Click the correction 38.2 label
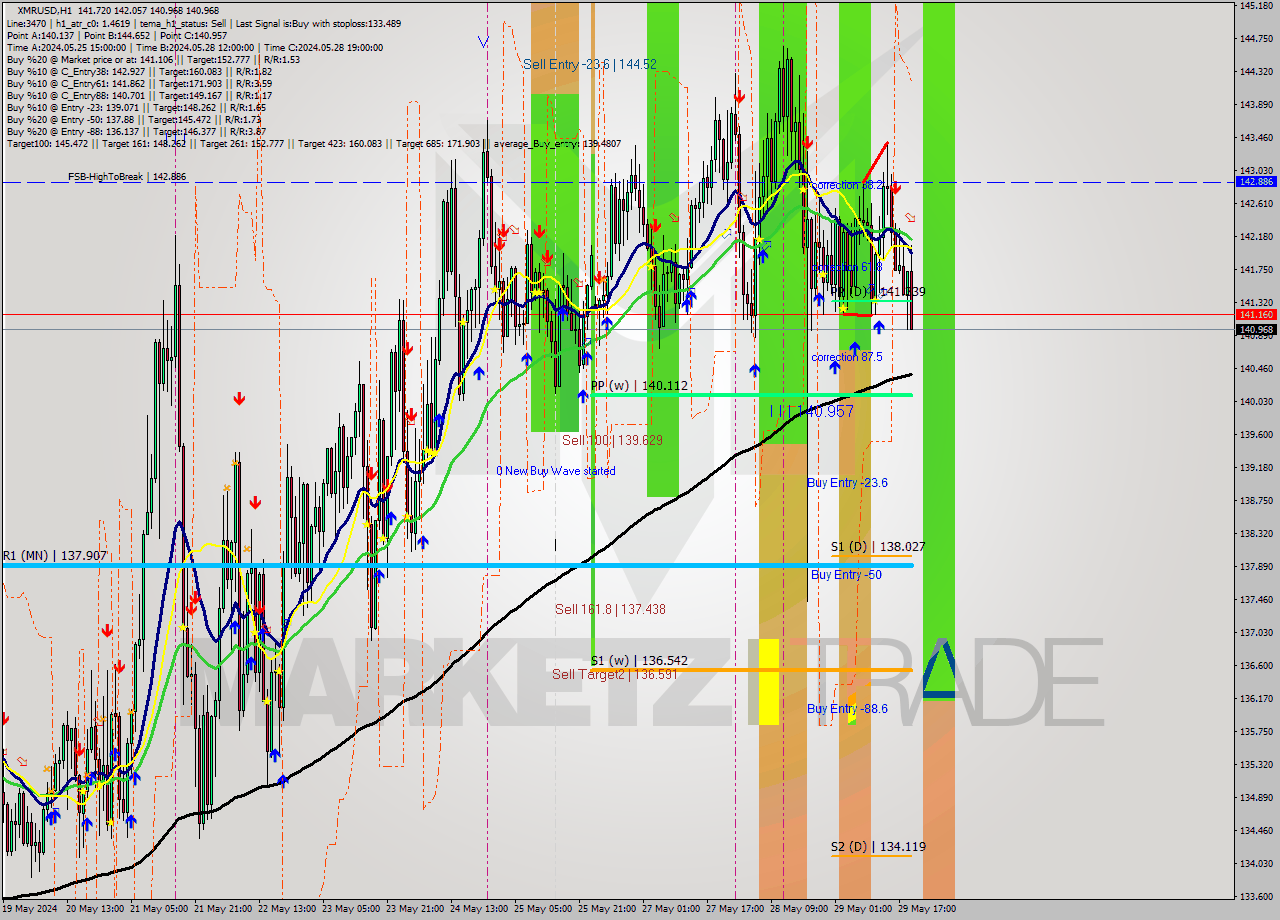Image resolution: width=1280 pixels, height=920 pixels. click(846, 185)
